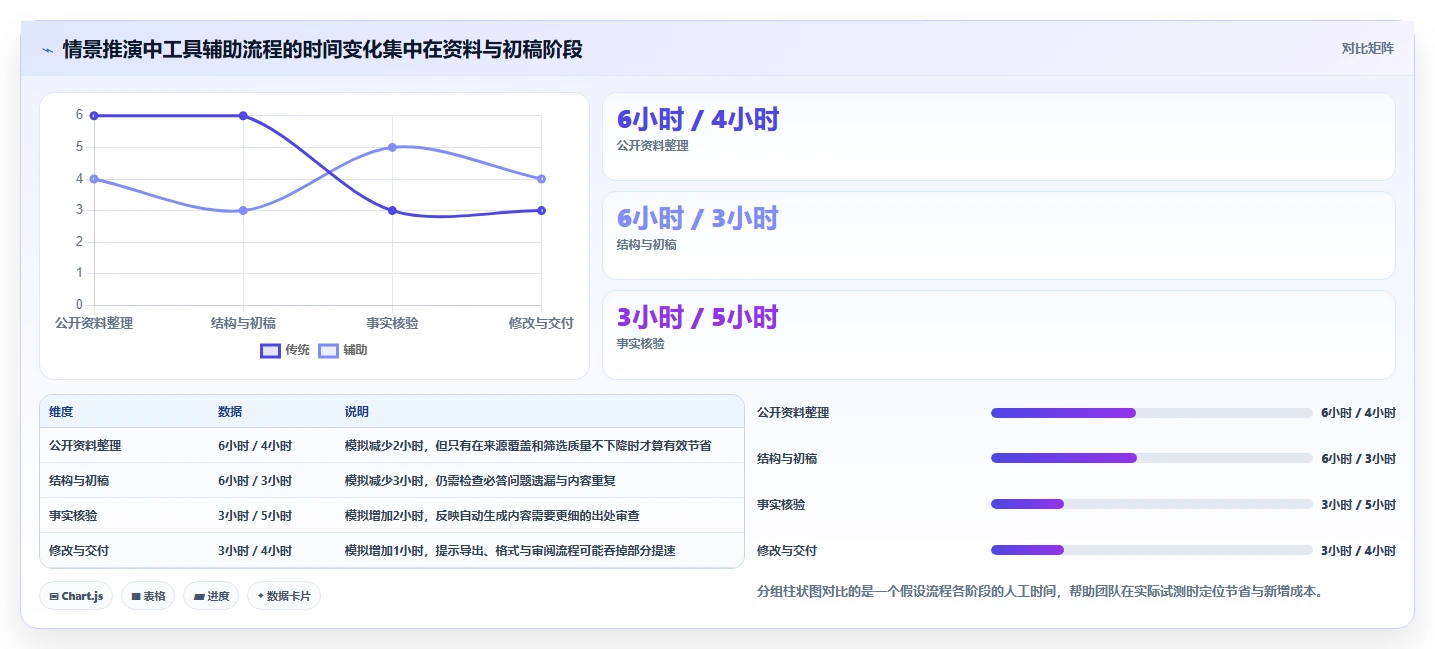Click the Chart.js chip
The width and height of the screenshot is (1435, 649).
(x=77, y=596)
